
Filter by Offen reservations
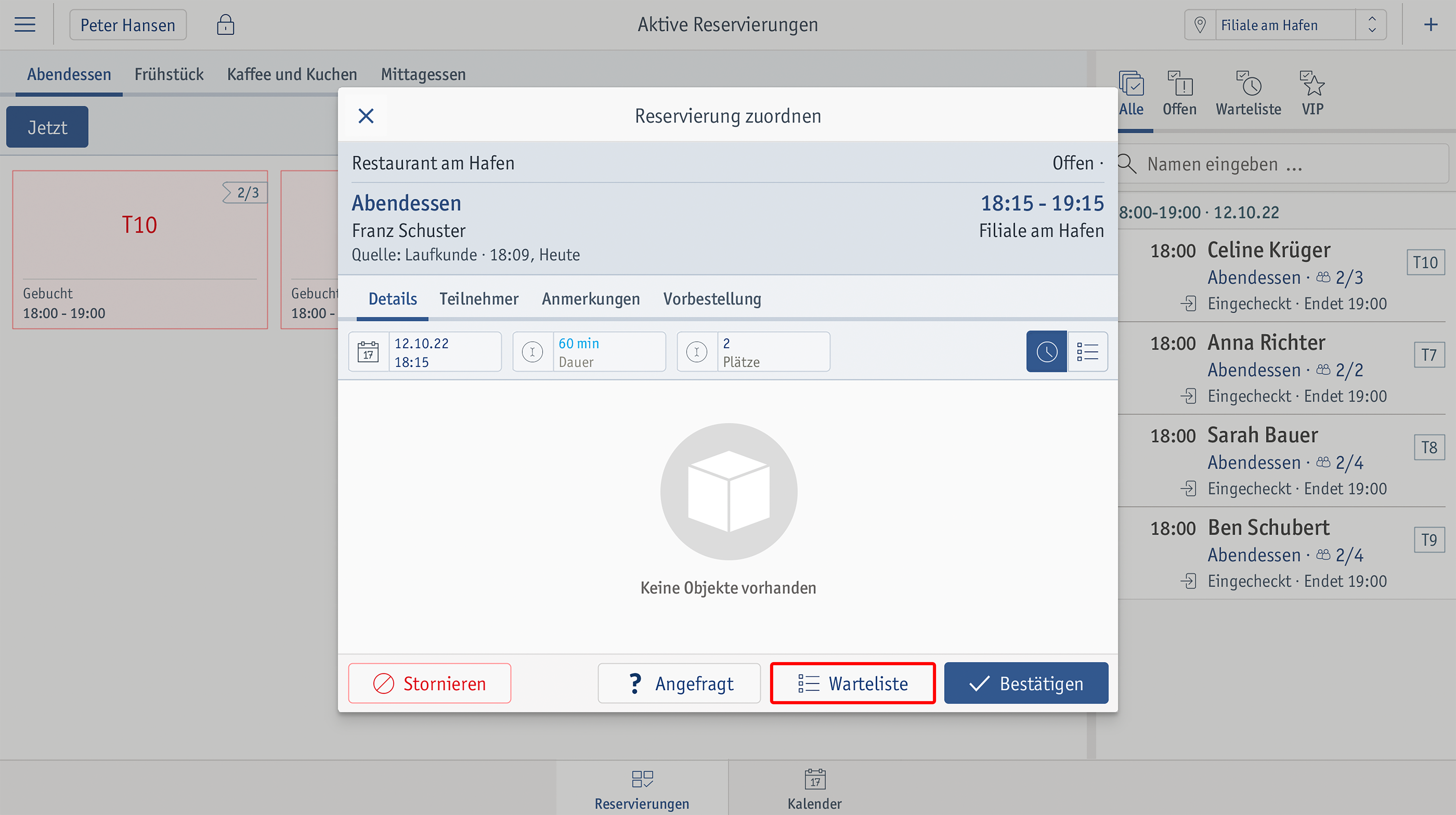pos(1180,94)
